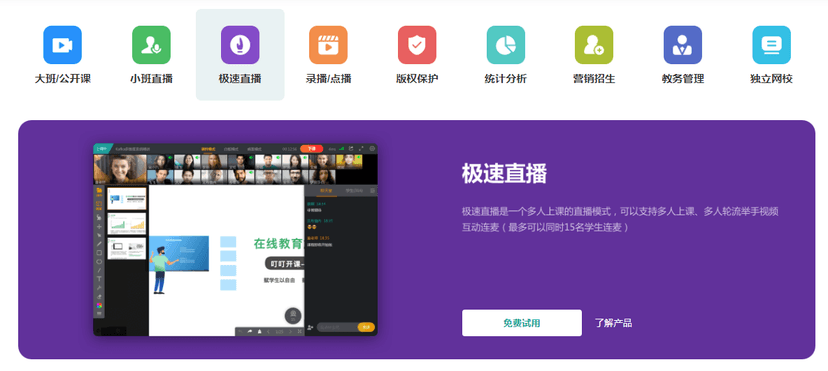Image resolution: width=828 pixels, height=371 pixels.
Task: Open 录播/点播 orange clapperboard icon
Action: (328, 45)
